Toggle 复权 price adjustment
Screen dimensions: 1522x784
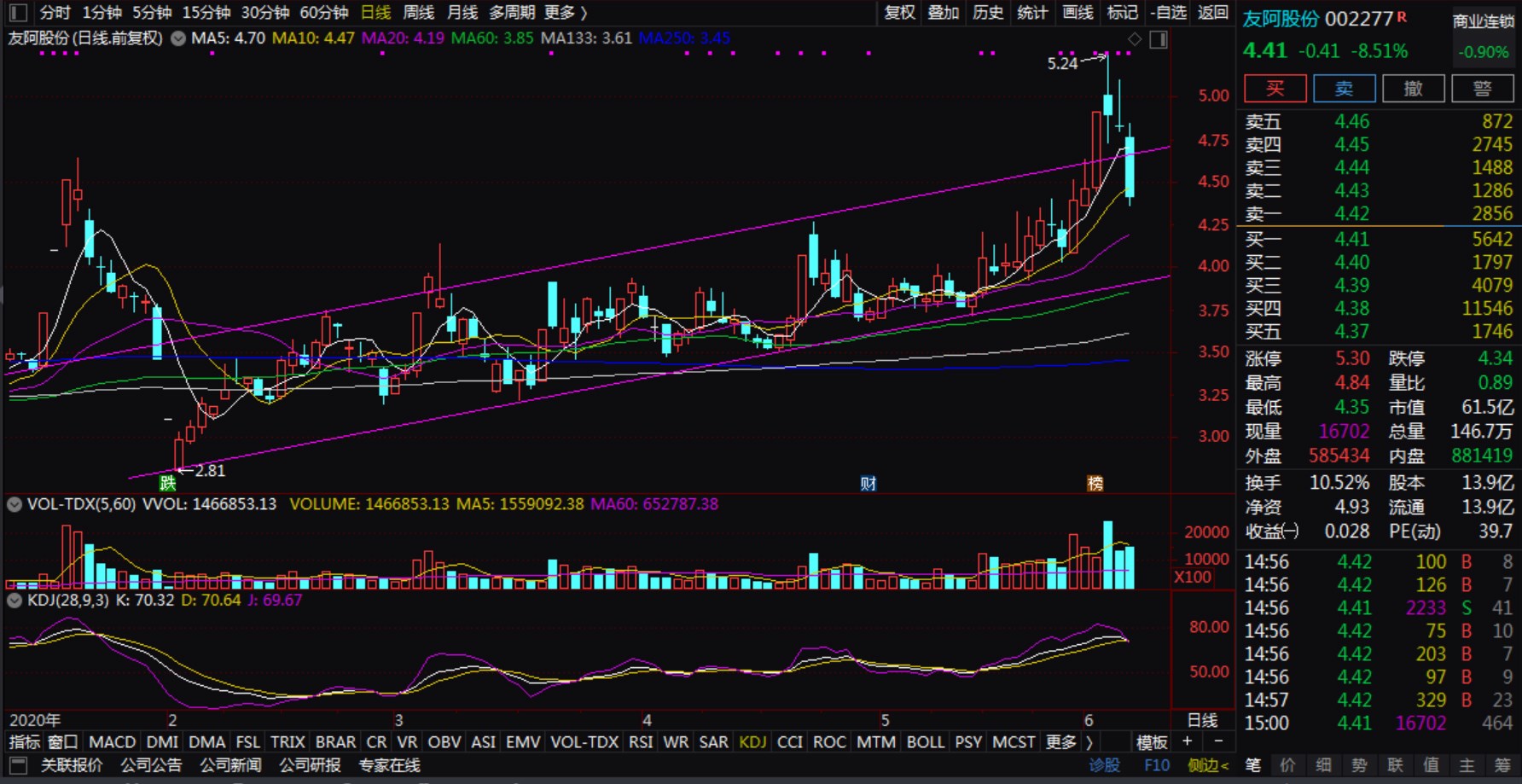tap(899, 13)
